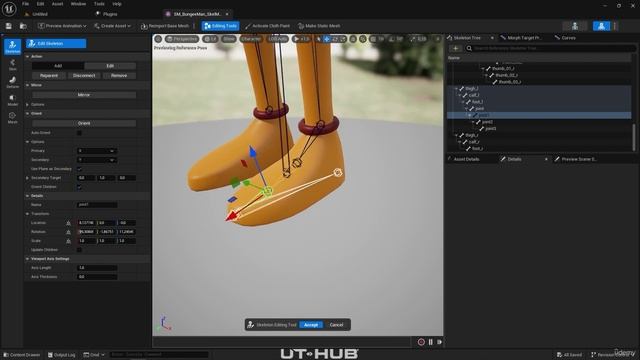Screen dimensions: 640x360
Task: Toggle the Update Children checkbox
Action: 79,250
